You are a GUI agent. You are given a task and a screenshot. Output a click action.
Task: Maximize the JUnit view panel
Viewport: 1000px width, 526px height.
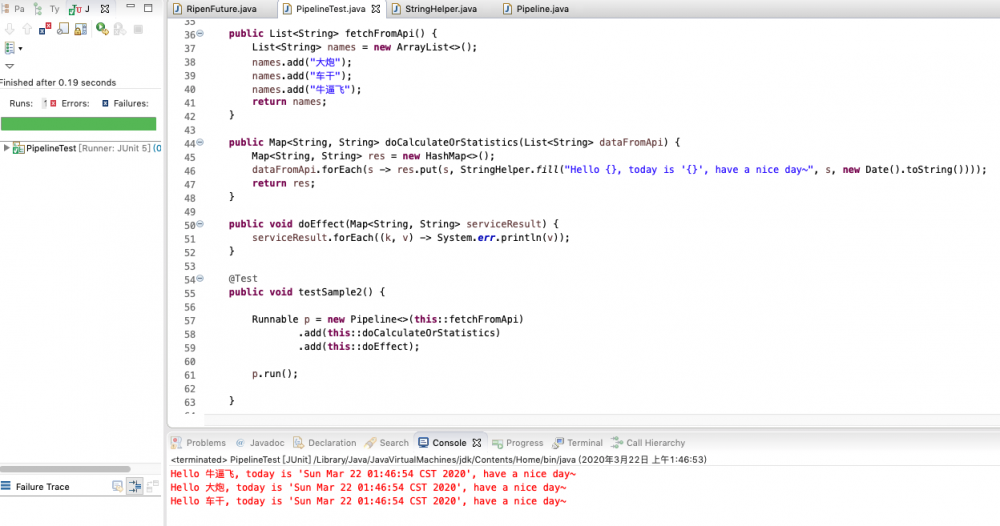click(x=149, y=8)
